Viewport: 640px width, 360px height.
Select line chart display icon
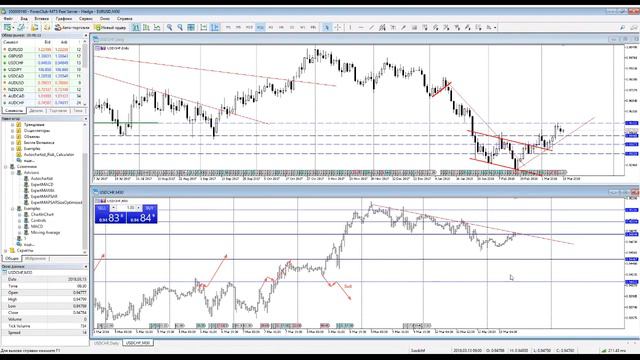157,27
